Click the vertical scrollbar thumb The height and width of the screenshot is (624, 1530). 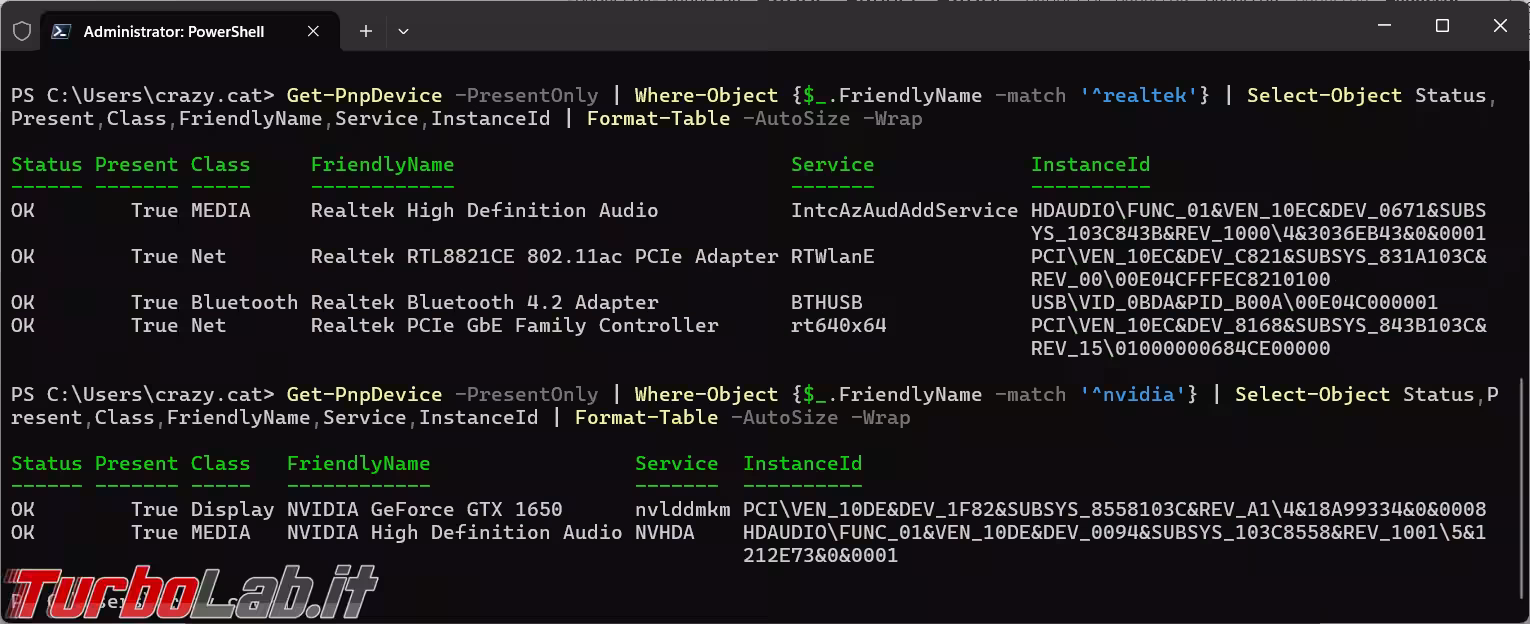point(1520,490)
